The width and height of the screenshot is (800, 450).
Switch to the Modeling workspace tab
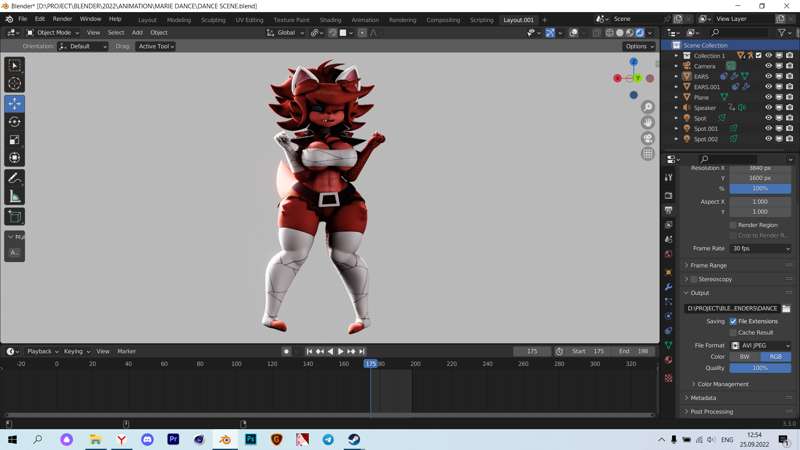pyautogui.click(x=179, y=20)
